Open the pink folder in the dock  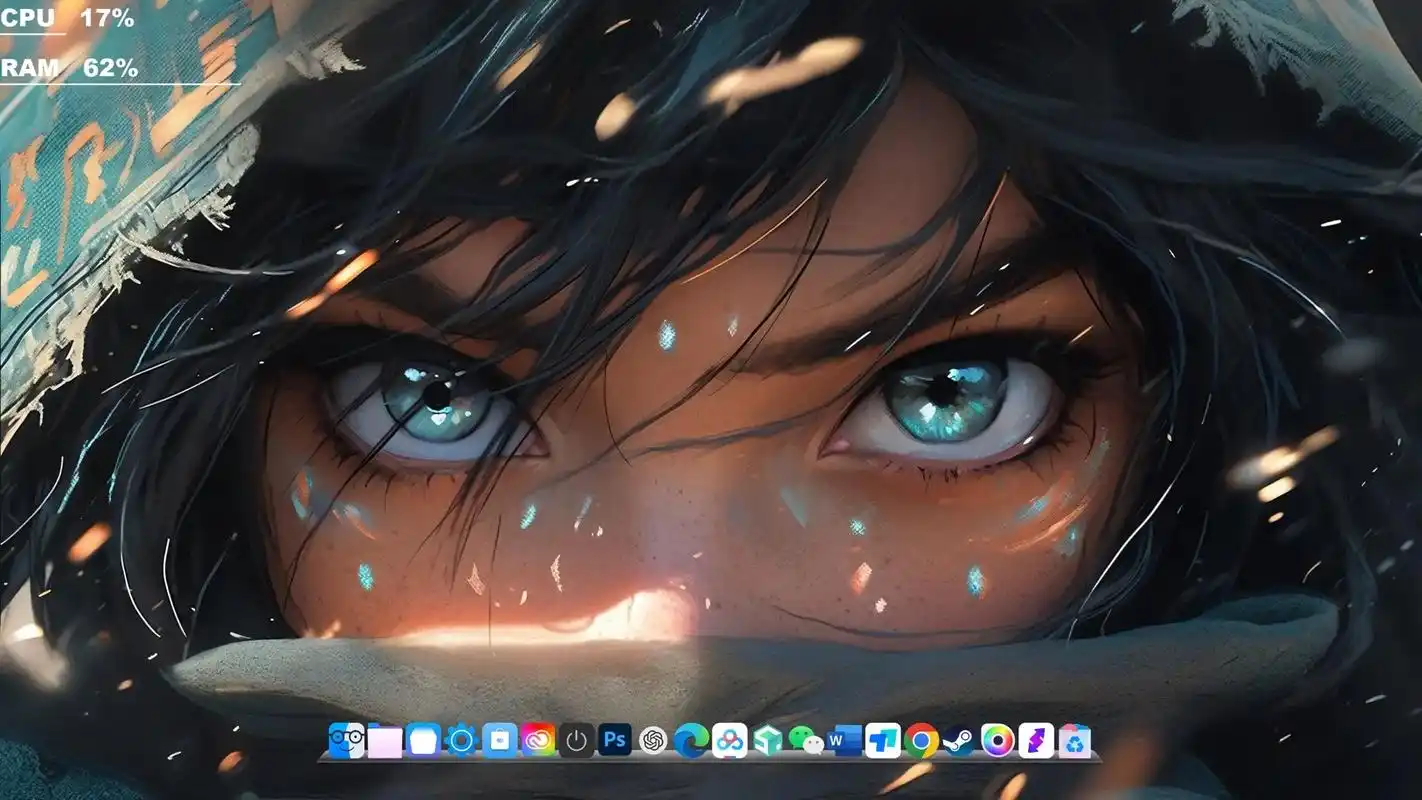click(385, 741)
